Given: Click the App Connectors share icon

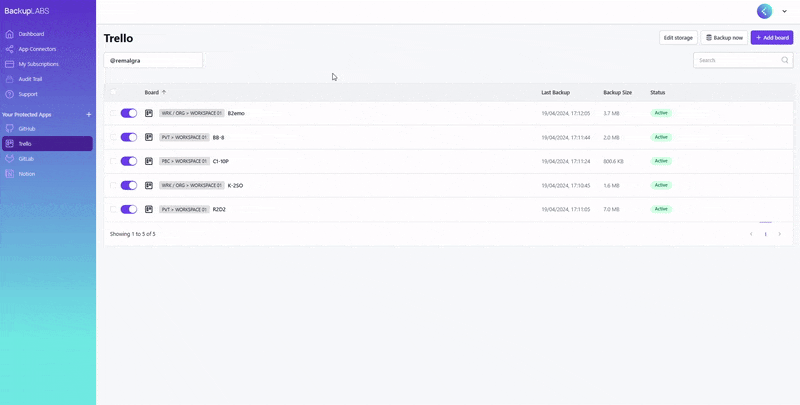Looking at the screenshot, I should (x=9, y=49).
